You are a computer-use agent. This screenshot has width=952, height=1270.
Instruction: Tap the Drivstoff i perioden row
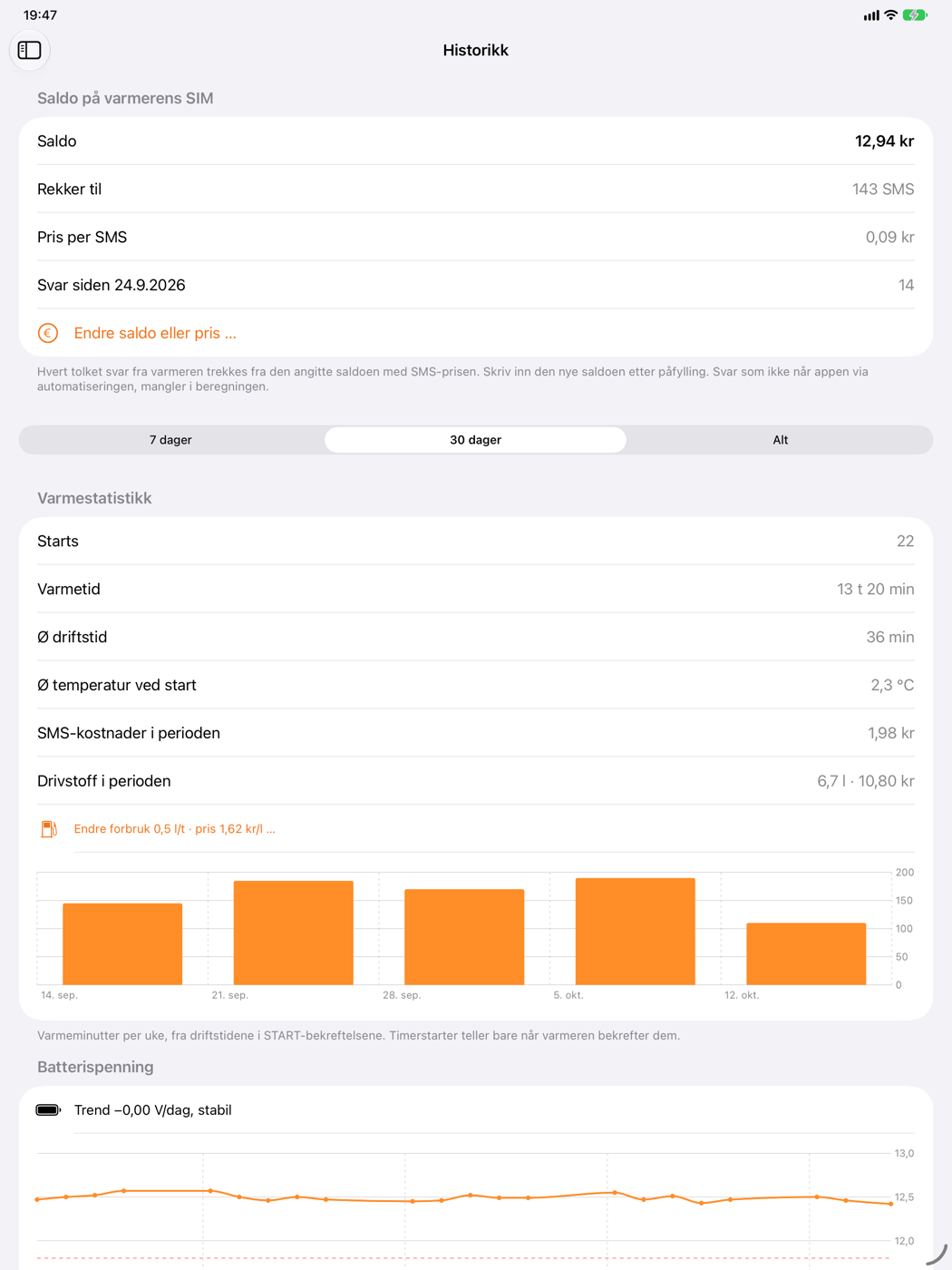click(475, 781)
